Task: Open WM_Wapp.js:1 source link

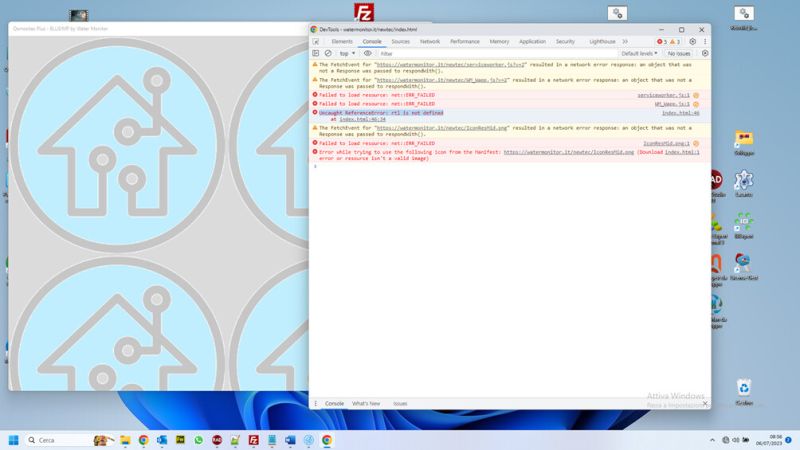Action: coord(672,104)
